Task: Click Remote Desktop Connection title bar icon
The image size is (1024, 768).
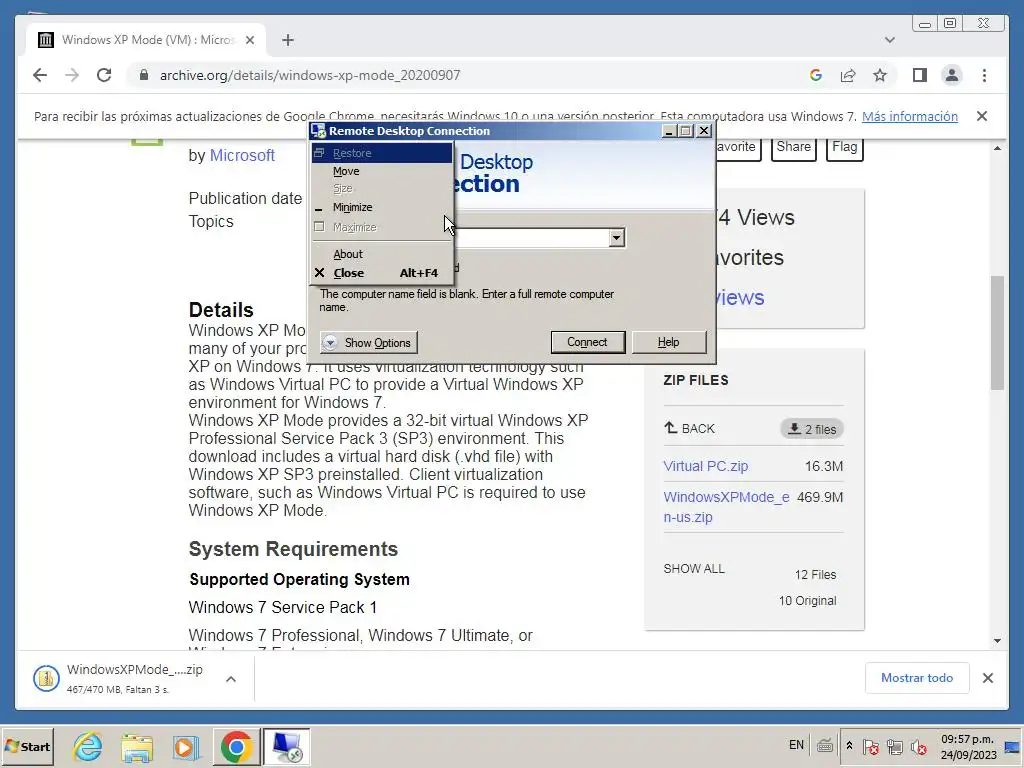Action: (x=319, y=131)
